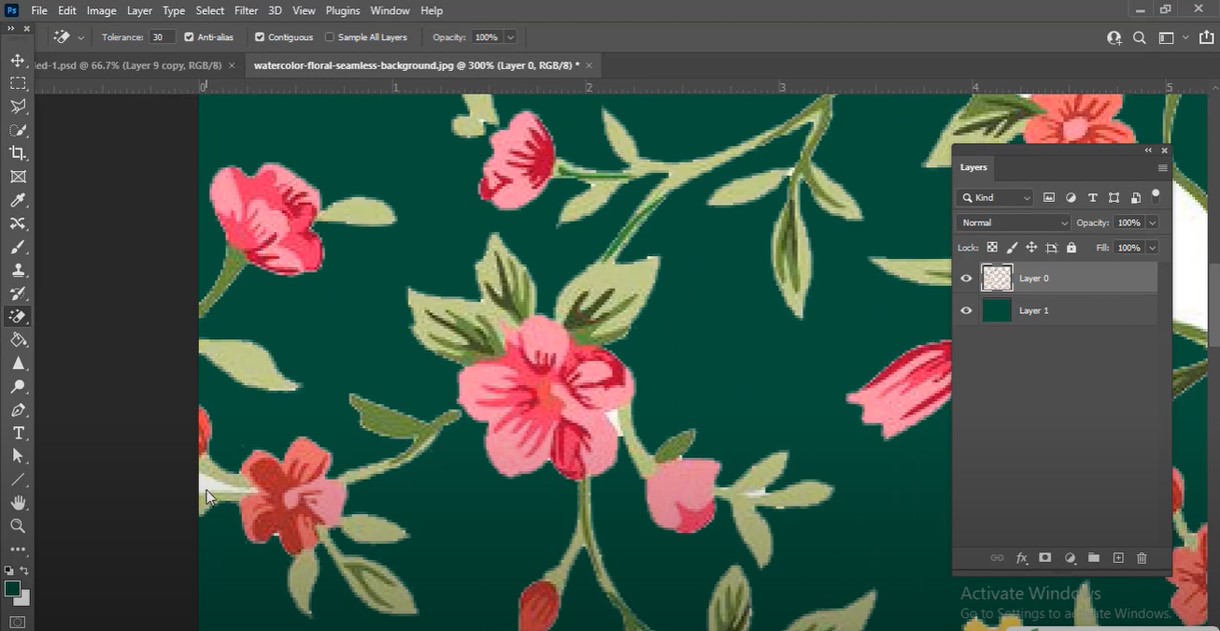Select the Eyedropper tool
The width and height of the screenshot is (1220, 631).
(18, 201)
